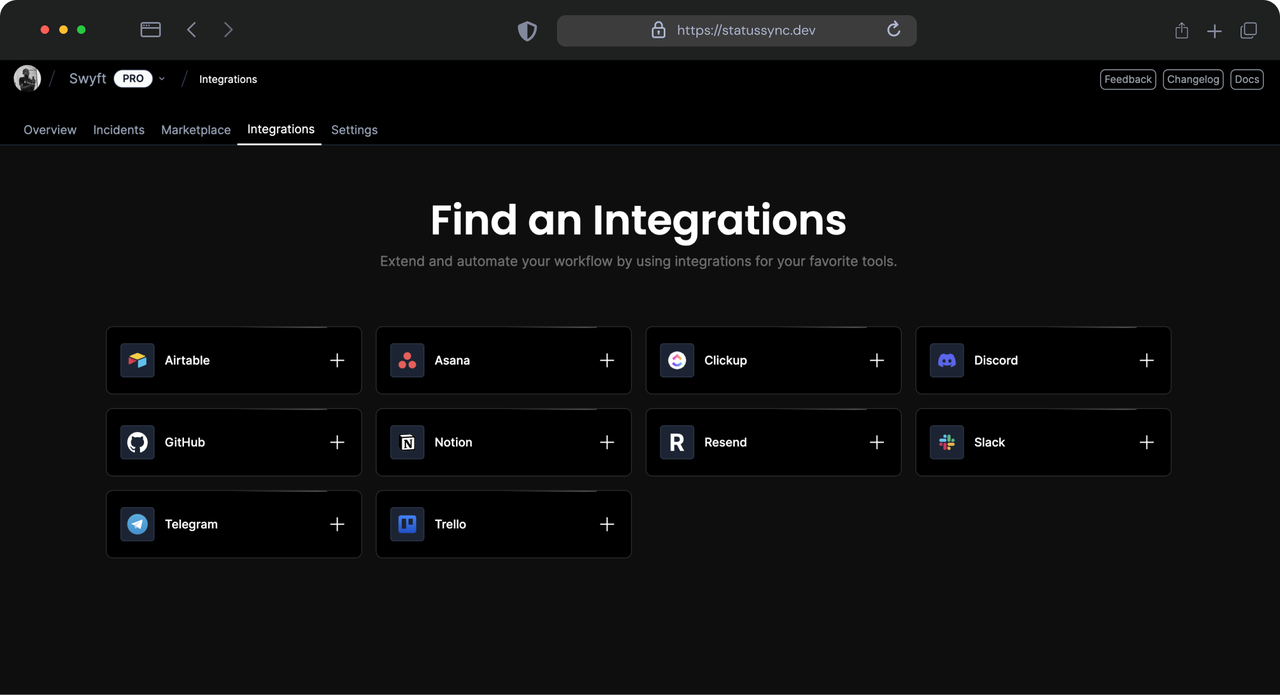Click the Airtable card label
The image size is (1280, 695).
point(187,360)
